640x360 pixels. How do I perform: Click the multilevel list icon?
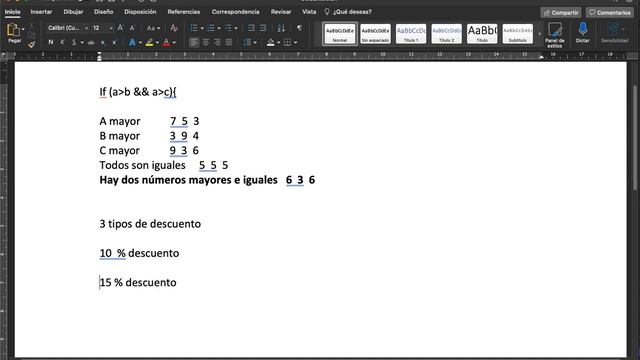(x=228, y=28)
